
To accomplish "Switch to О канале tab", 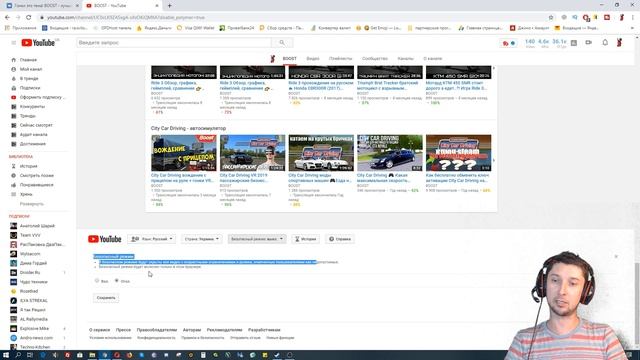I will tap(433, 59).
